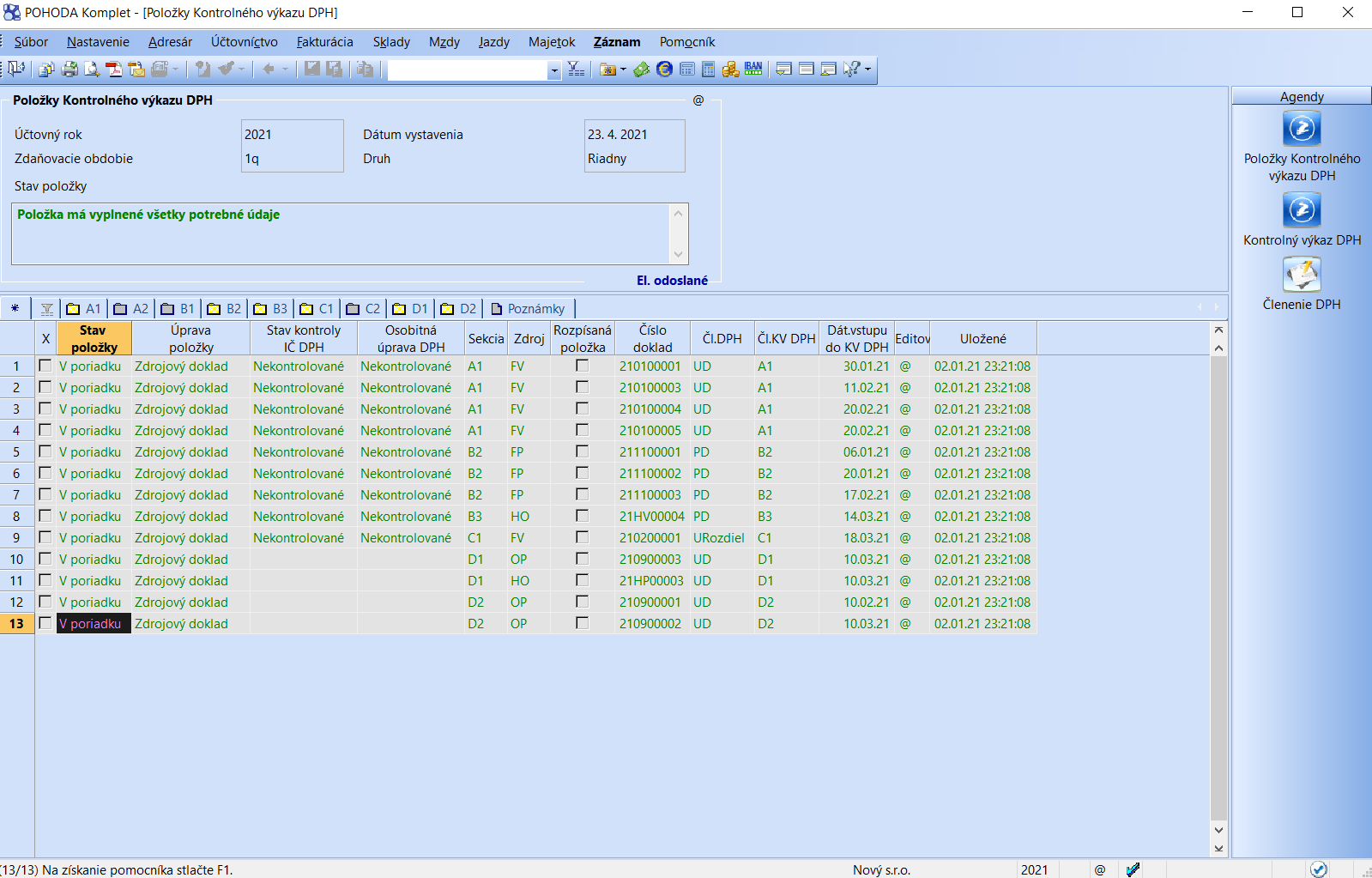
Task: Switch to the A1 tab
Action: tap(84, 308)
